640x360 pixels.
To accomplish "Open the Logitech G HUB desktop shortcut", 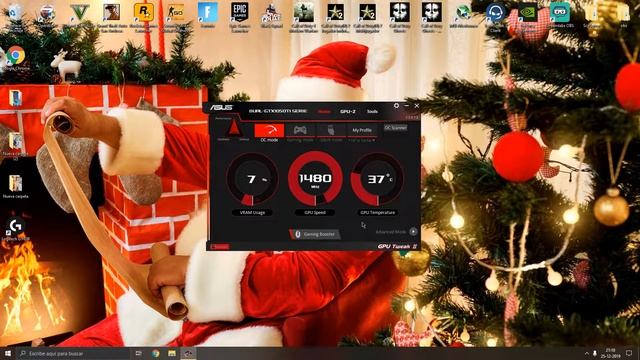I will click(x=16, y=229).
